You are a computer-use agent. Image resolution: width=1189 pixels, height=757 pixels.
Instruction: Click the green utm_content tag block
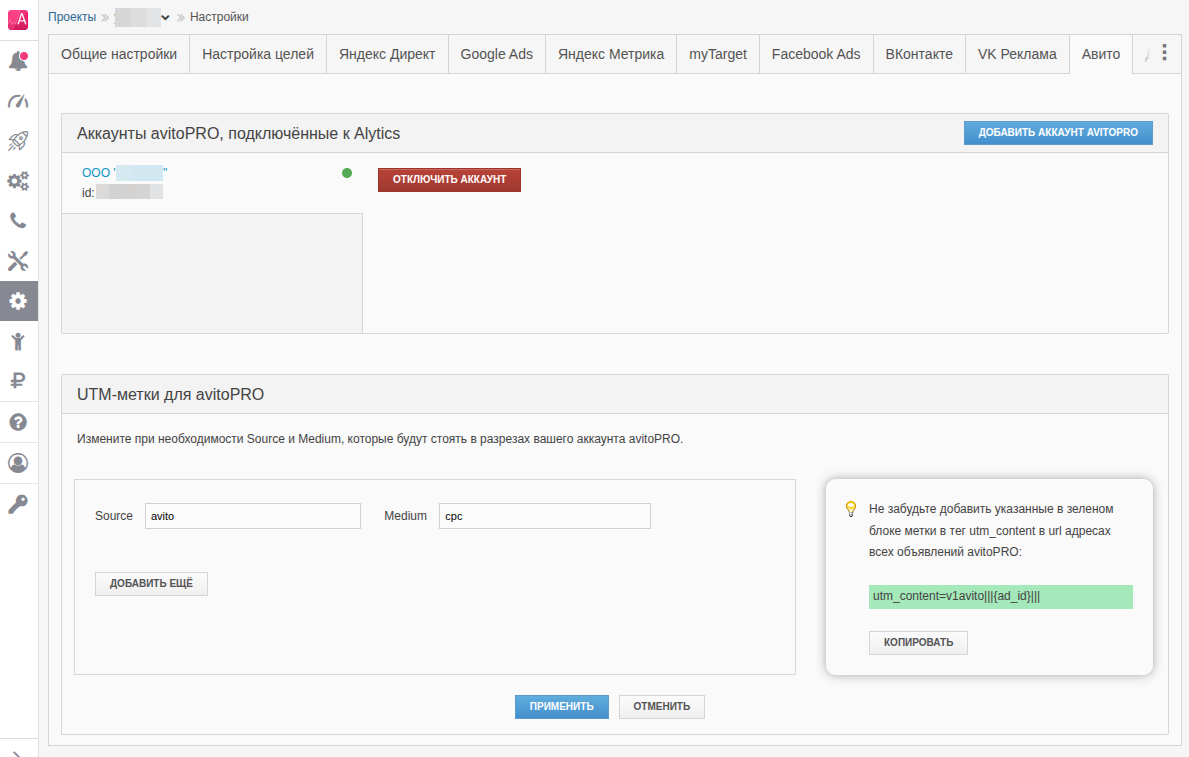1000,596
